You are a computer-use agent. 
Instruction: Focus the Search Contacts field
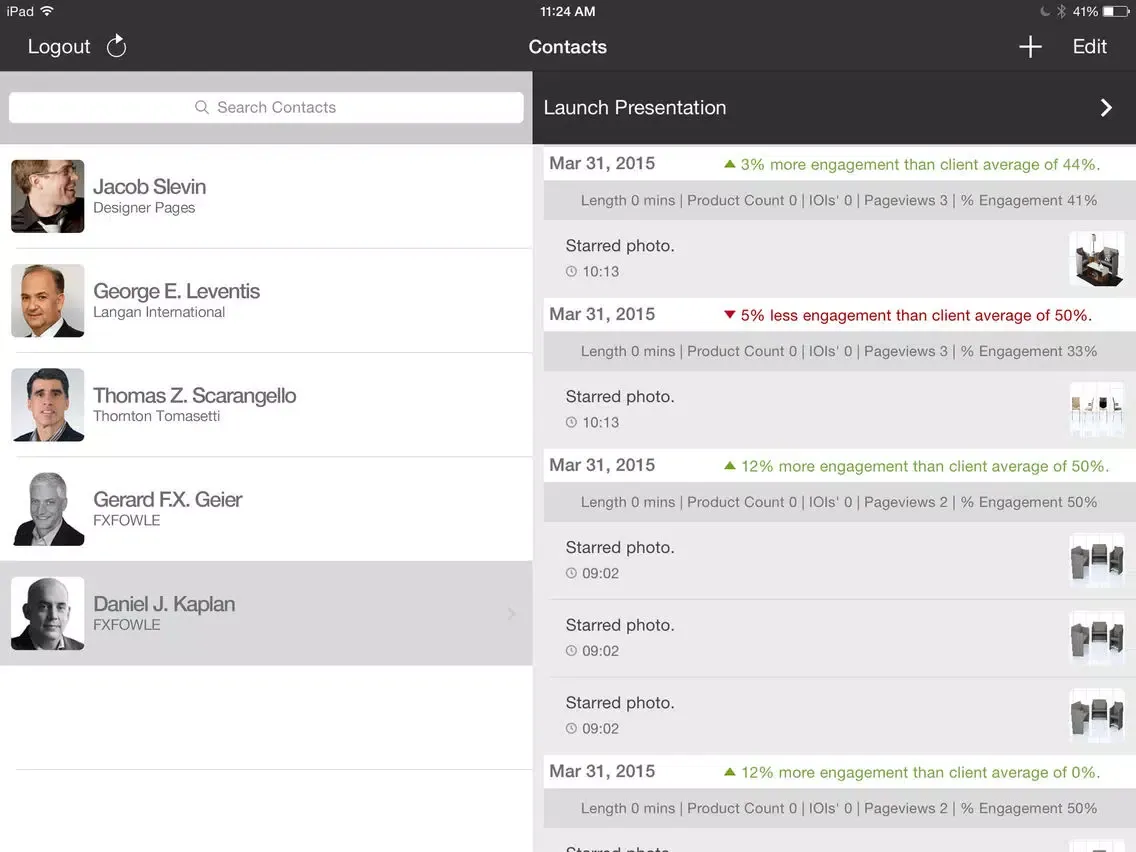(266, 107)
